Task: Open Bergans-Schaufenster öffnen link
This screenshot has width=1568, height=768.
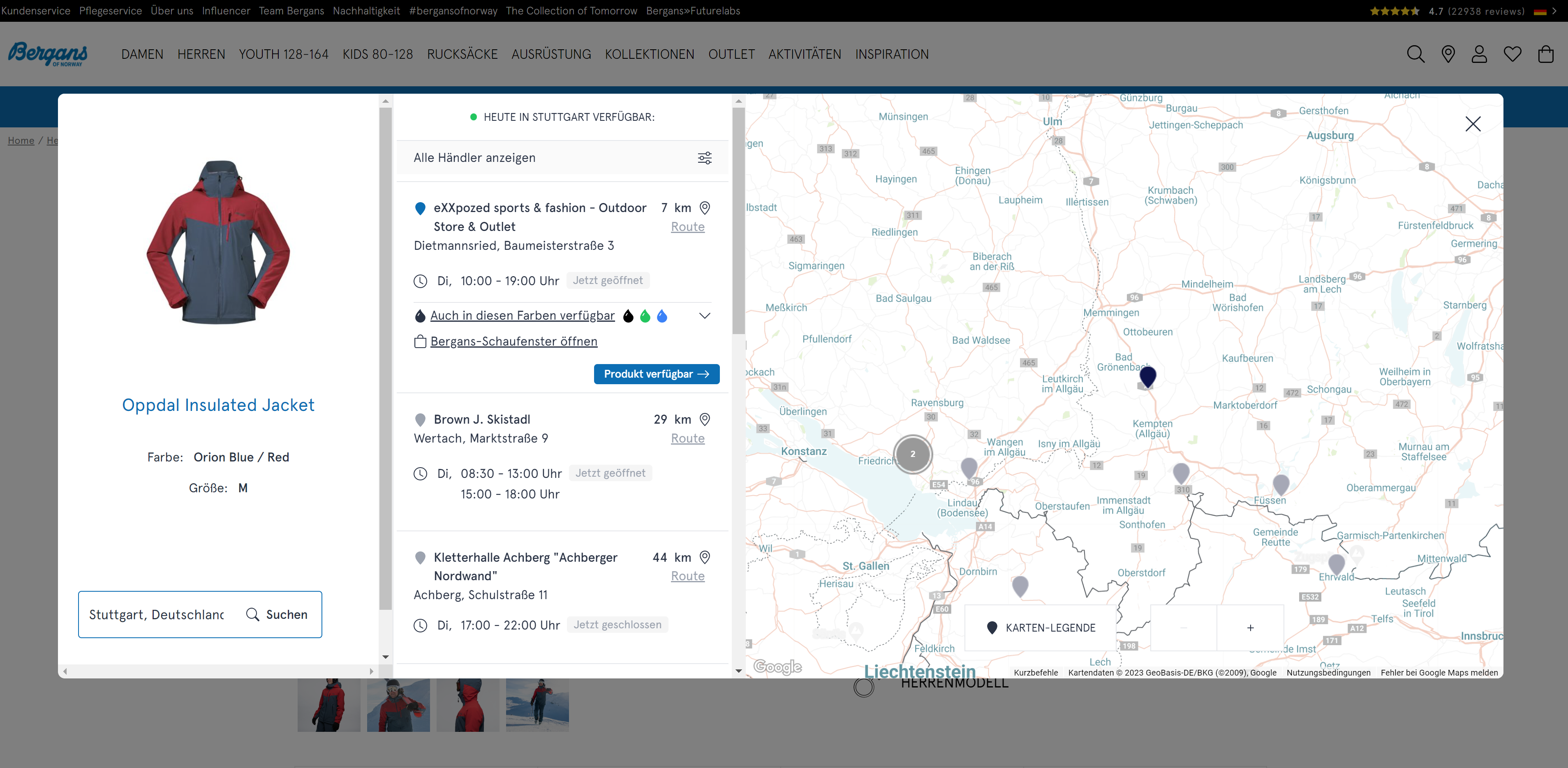Action: tap(513, 341)
